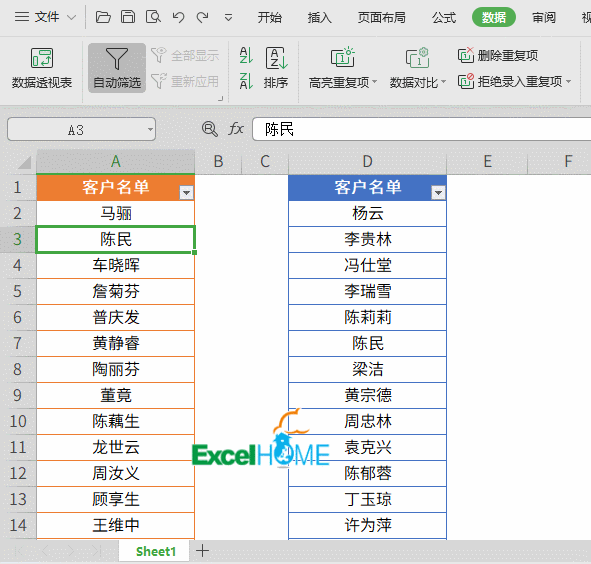591x564 pixels.
Task: Click the formula bar containing 陈民
Action: coord(421,129)
